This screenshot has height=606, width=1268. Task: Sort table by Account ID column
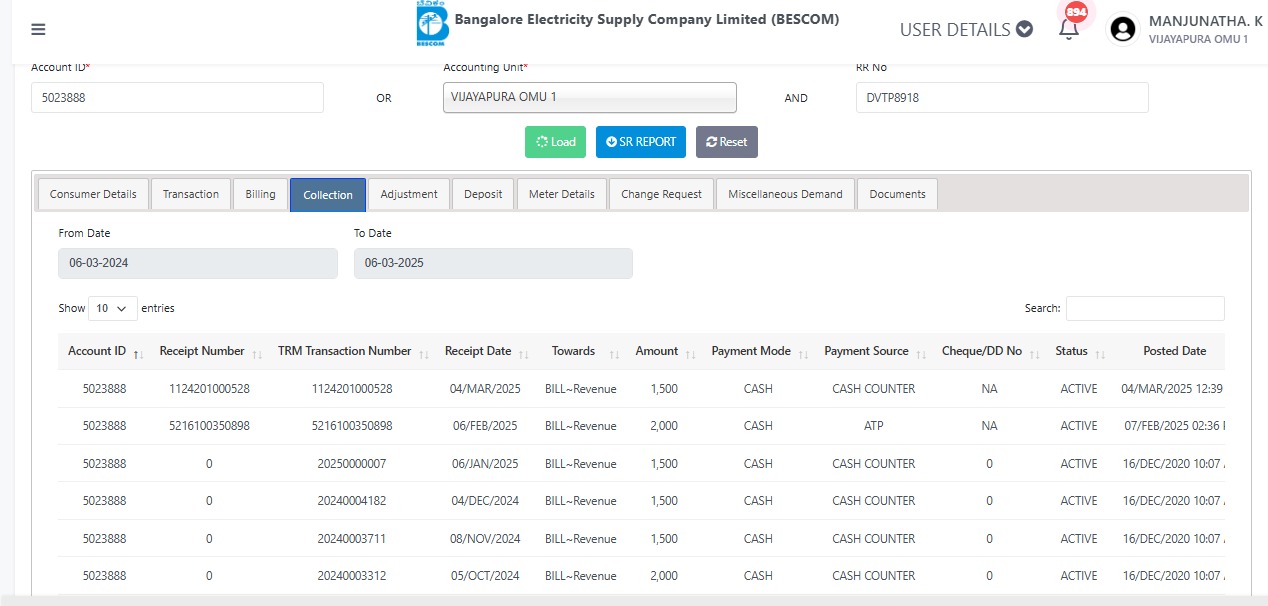pos(105,352)
